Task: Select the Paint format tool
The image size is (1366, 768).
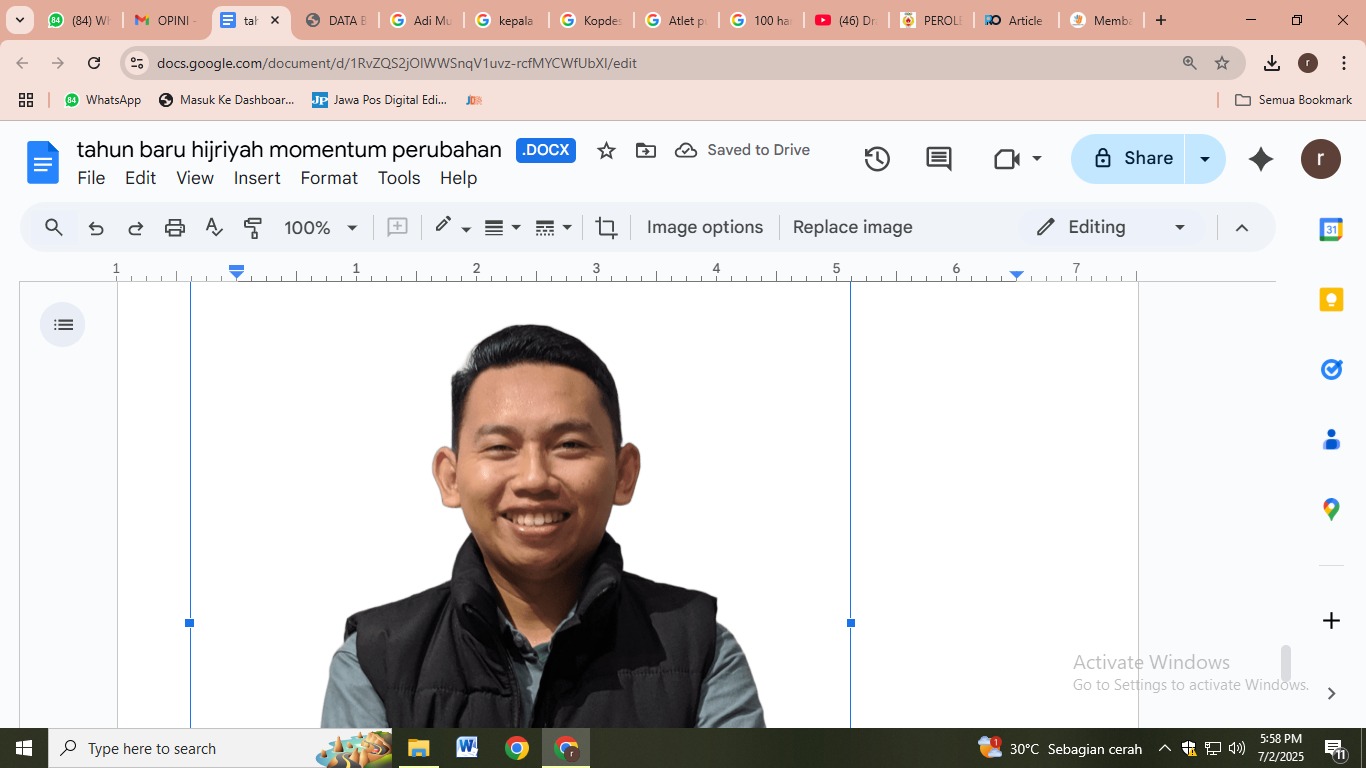Action: (253, 227)
